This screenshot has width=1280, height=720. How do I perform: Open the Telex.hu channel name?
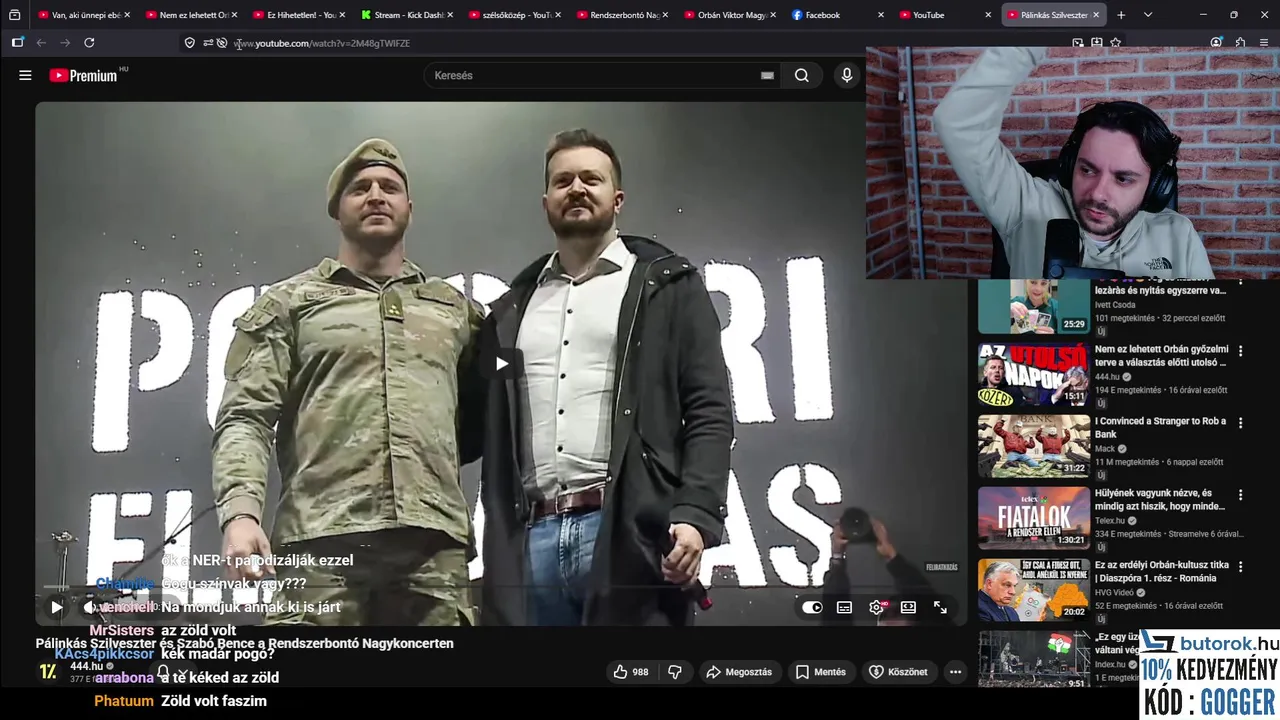(x=1110, y=520)
